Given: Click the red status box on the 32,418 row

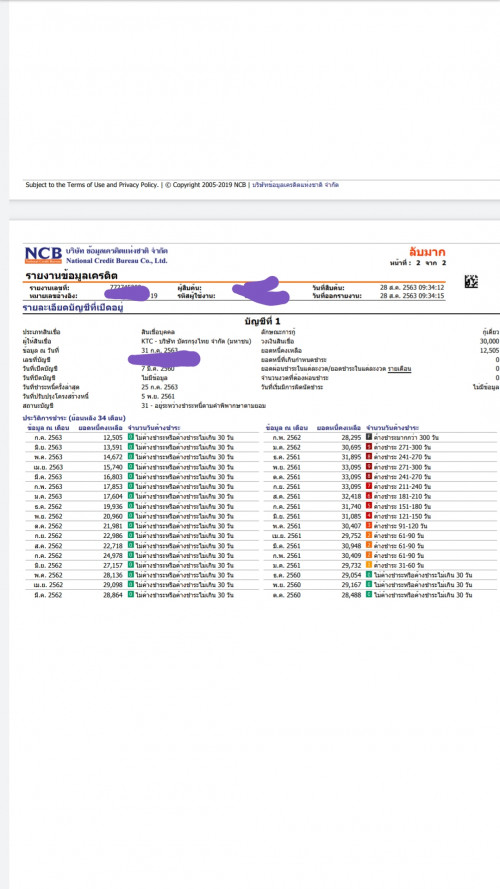Looking at the screenshot, I should [x=368, y=497].
